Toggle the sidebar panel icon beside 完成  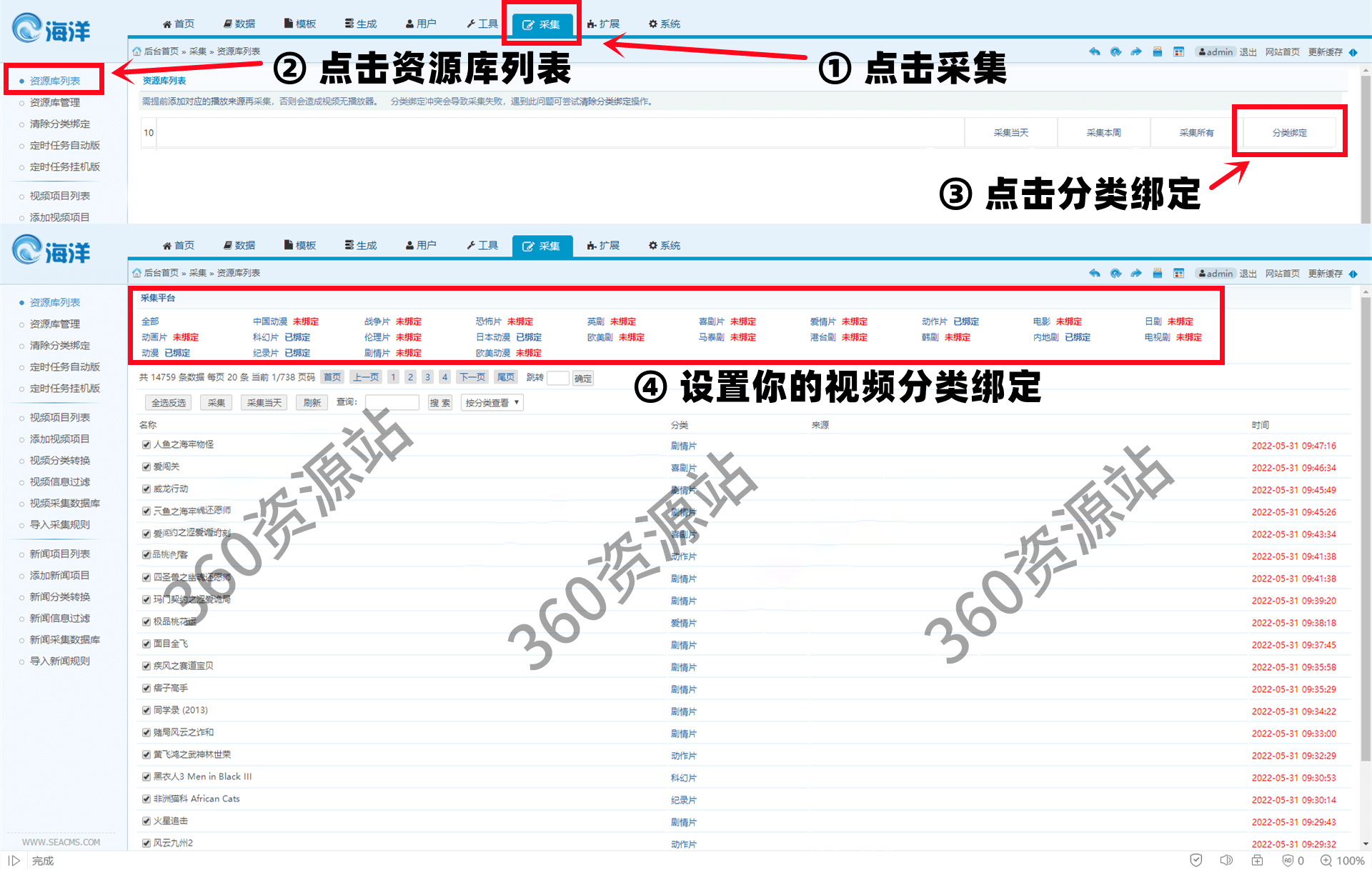click(x=14, y=860)
